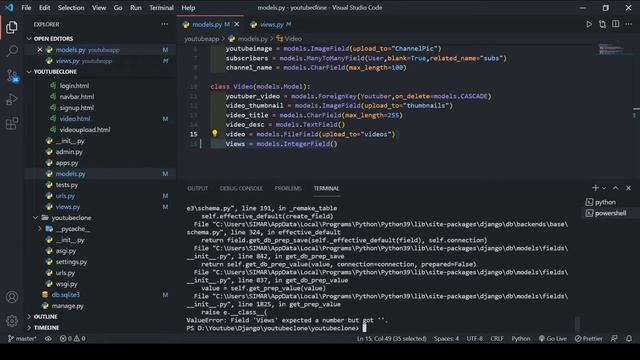
Task: Split the editor to the right
Action: pos(616,24)
